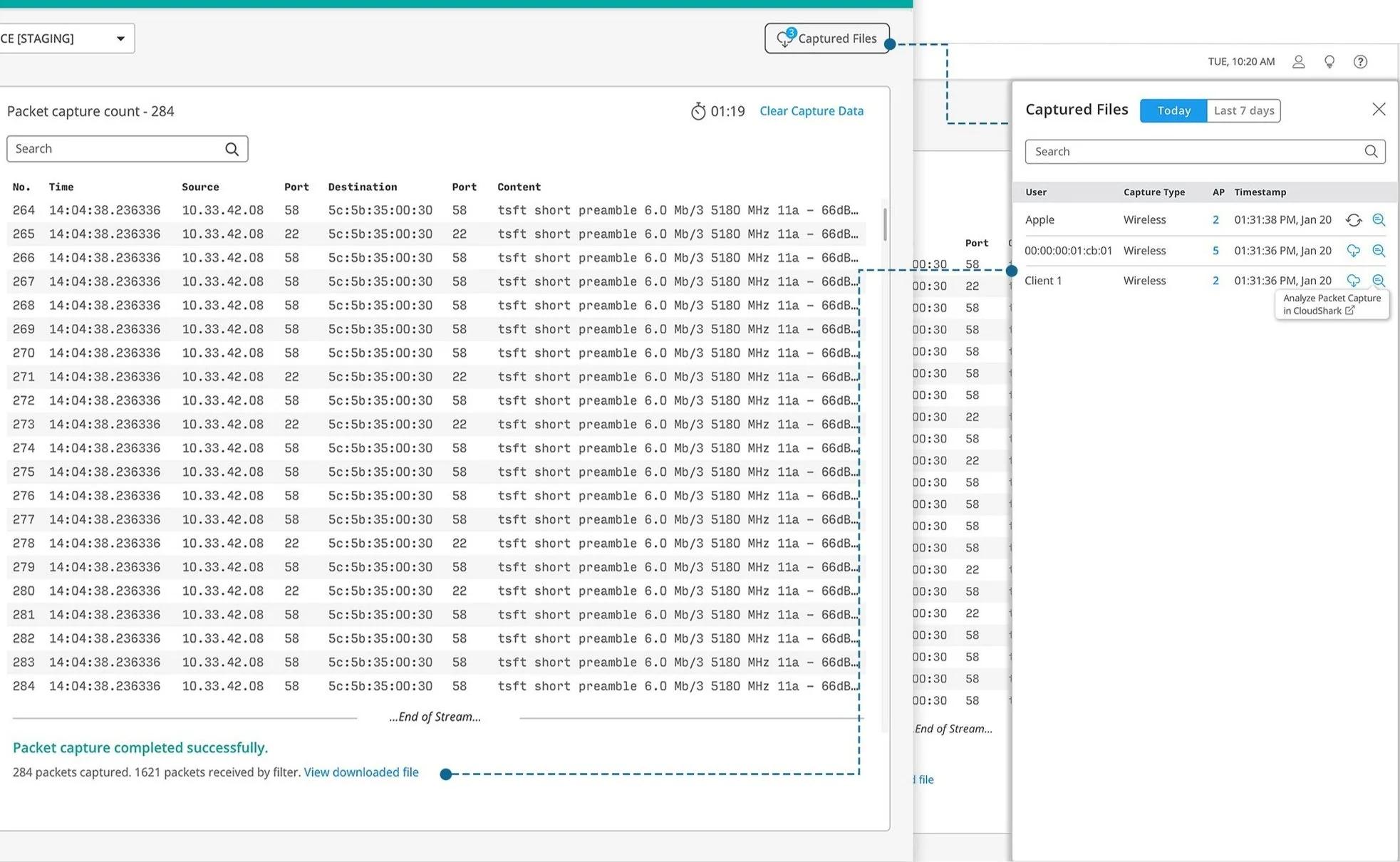This screenshot has width=1400, height=862.
Task: Expand the STAGING dropdown
Action: click(x=120, y=38)
